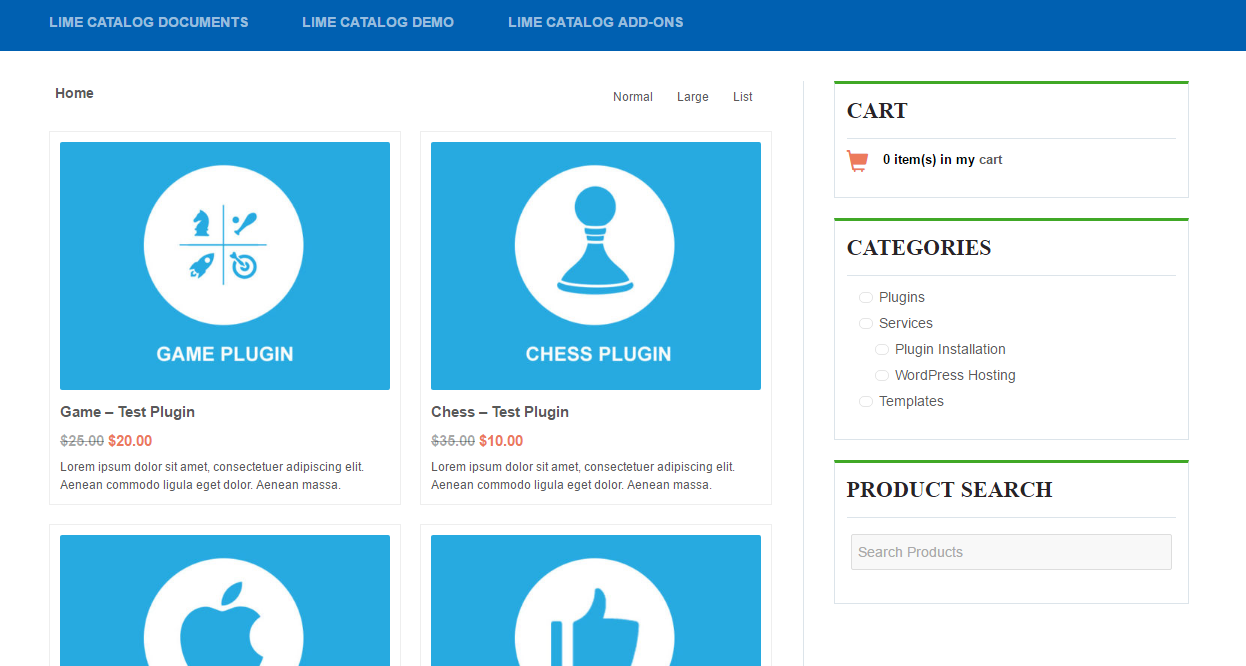1246x666 pixels.
Task: Click the struck-through $25.00 price
Action: click(82, 441)
